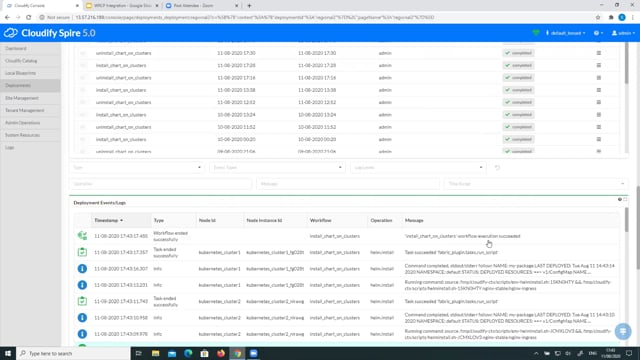Expand the Log Levels filter dropdown
The image size is (640, 360).
click(x=418, y=167)
